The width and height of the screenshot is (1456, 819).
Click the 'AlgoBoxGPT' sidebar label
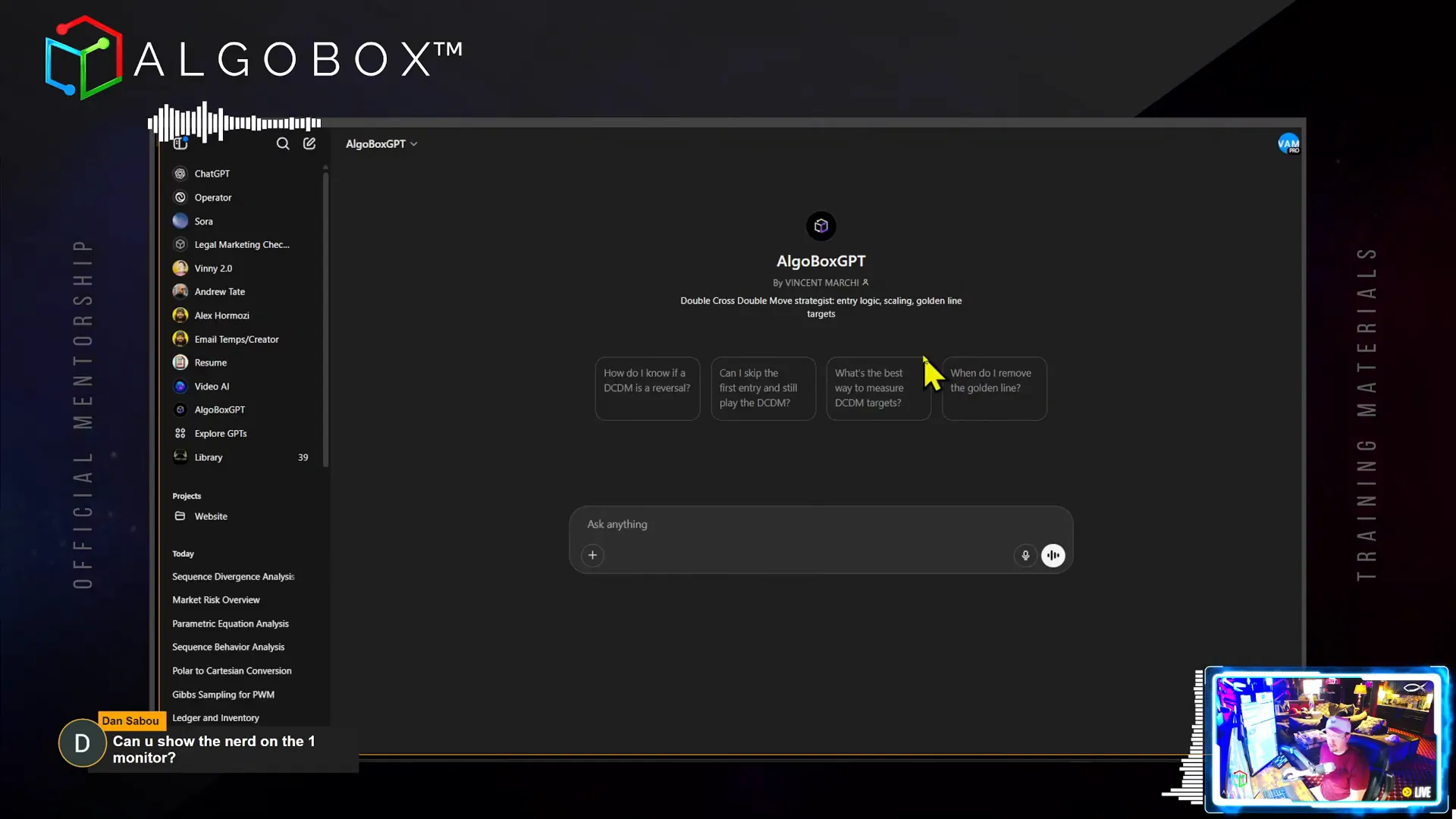(x=219, y=409)
